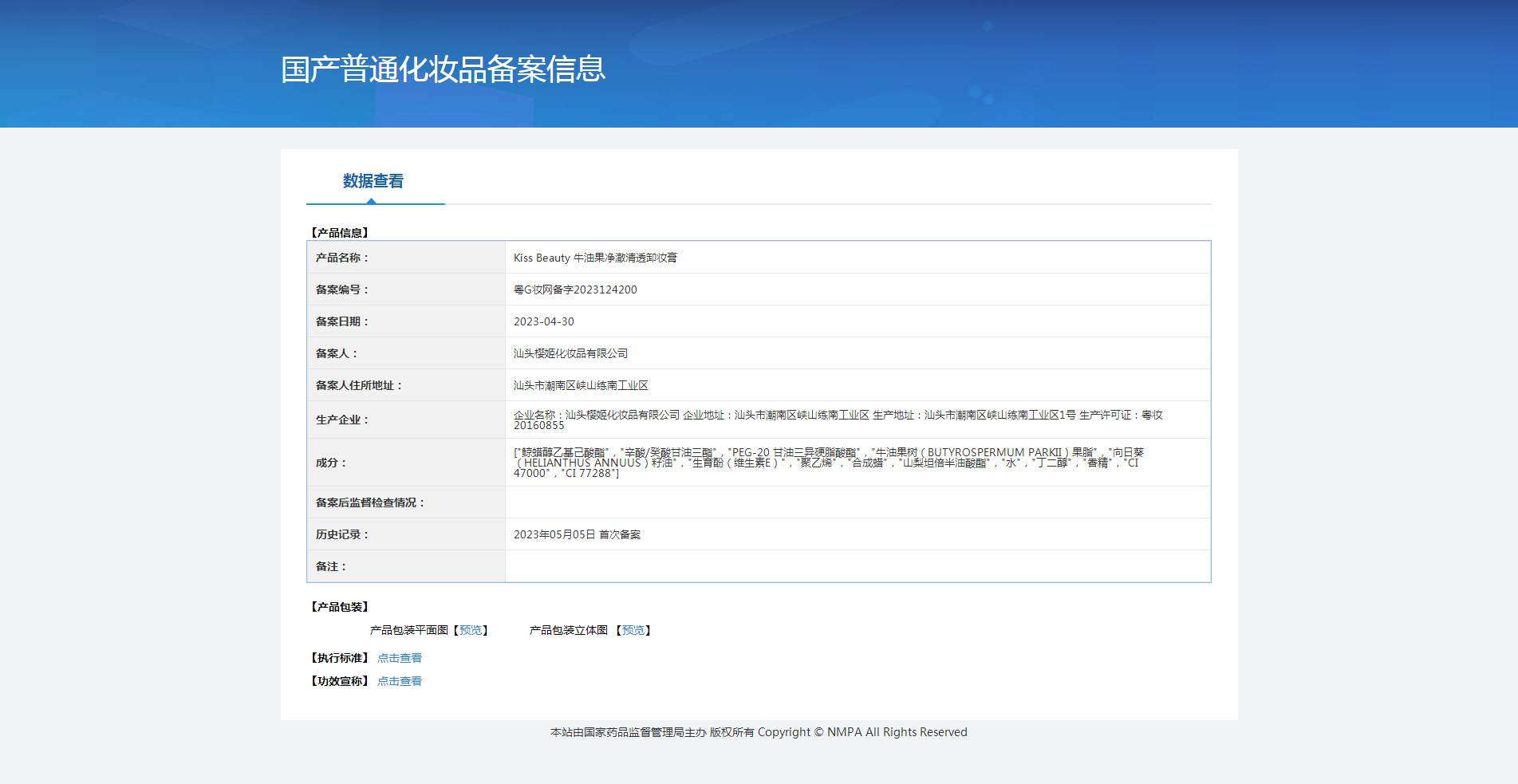
Task: Click the page title 国产普通化妆品备案信息
Action: (444, 69)
